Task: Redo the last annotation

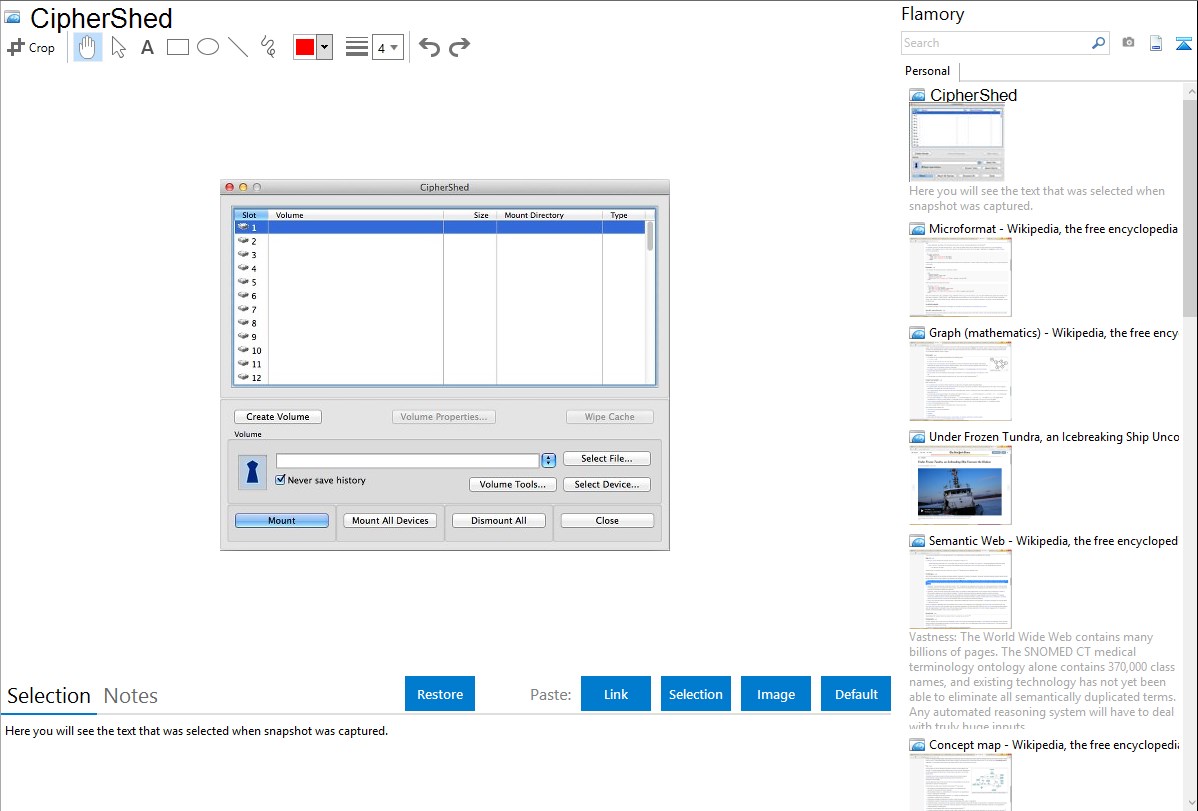Action: (459, 47)
